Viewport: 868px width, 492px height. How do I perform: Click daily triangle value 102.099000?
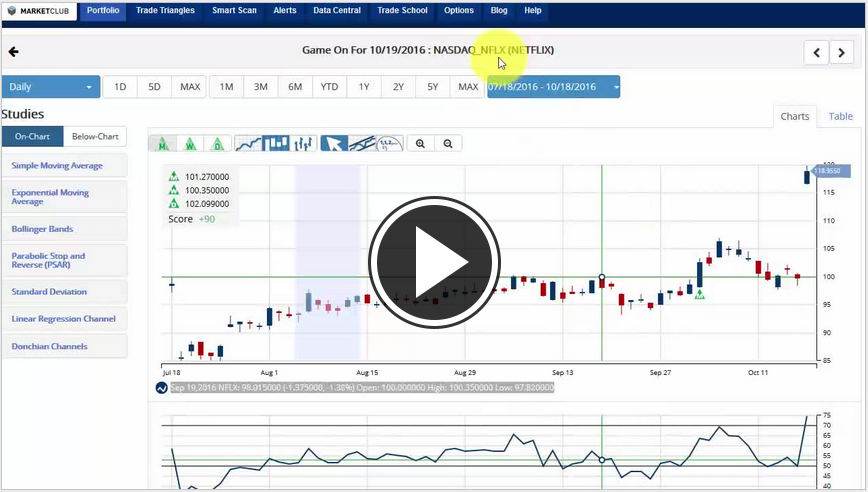[206, 204]
